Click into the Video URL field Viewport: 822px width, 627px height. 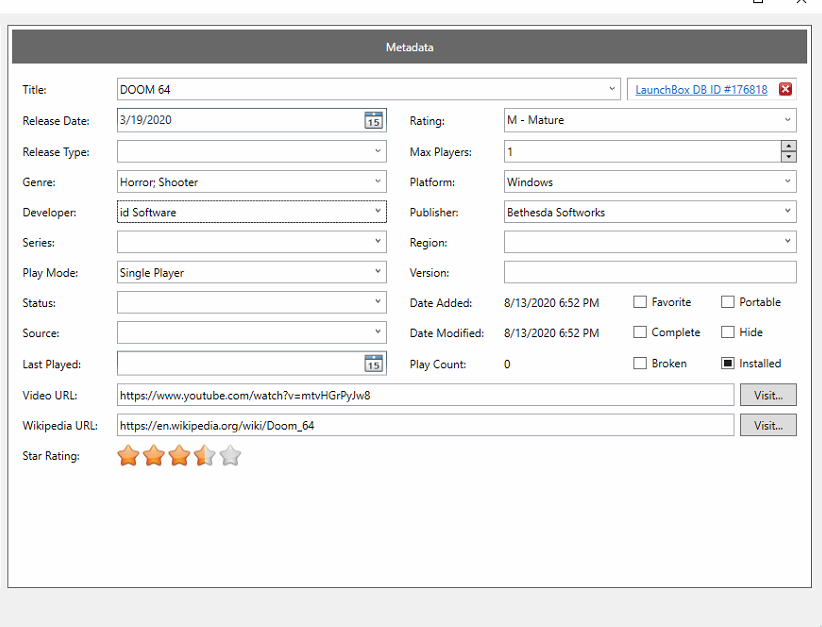425,395
